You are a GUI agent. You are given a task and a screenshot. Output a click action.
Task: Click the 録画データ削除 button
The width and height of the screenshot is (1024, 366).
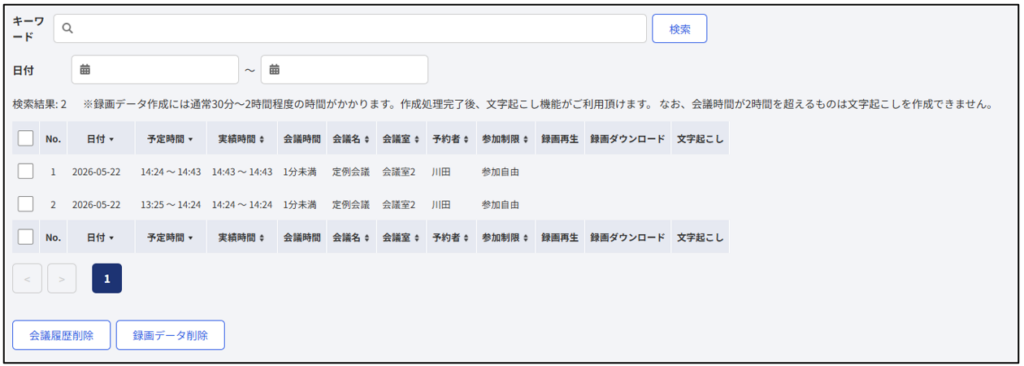coord(170,335)
